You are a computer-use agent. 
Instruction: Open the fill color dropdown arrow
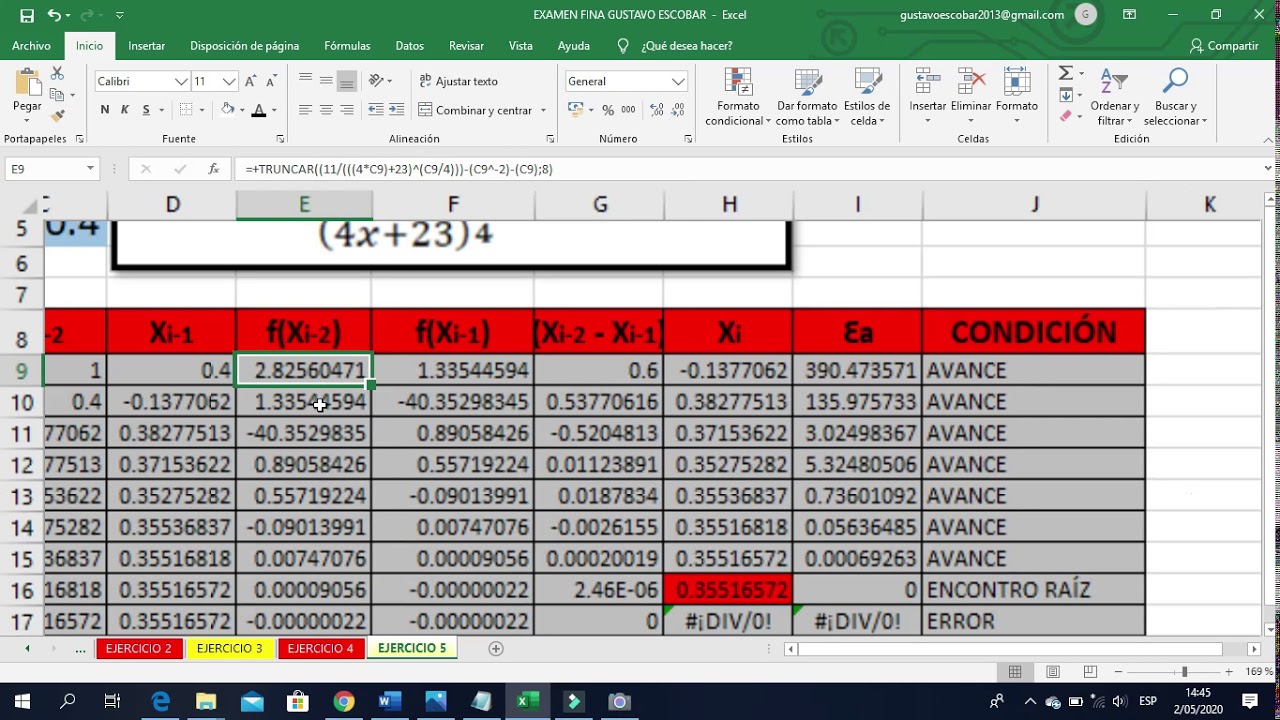(242, 110)
